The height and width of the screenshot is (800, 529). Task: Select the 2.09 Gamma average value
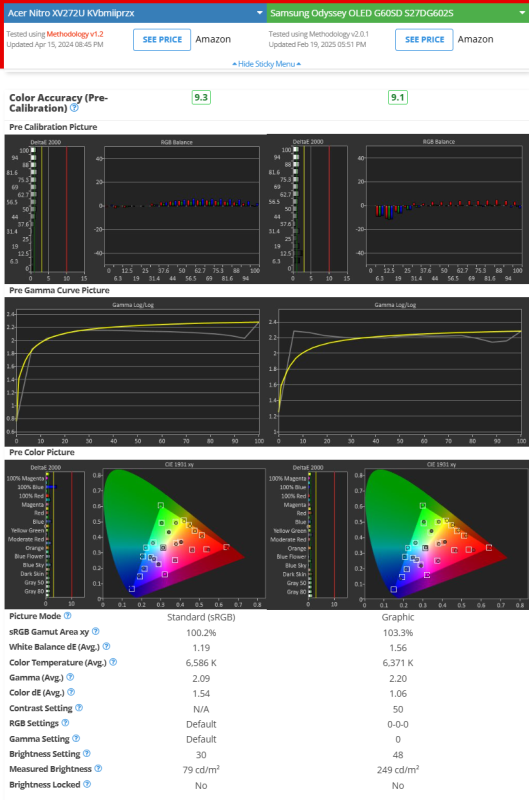(201, 678)
